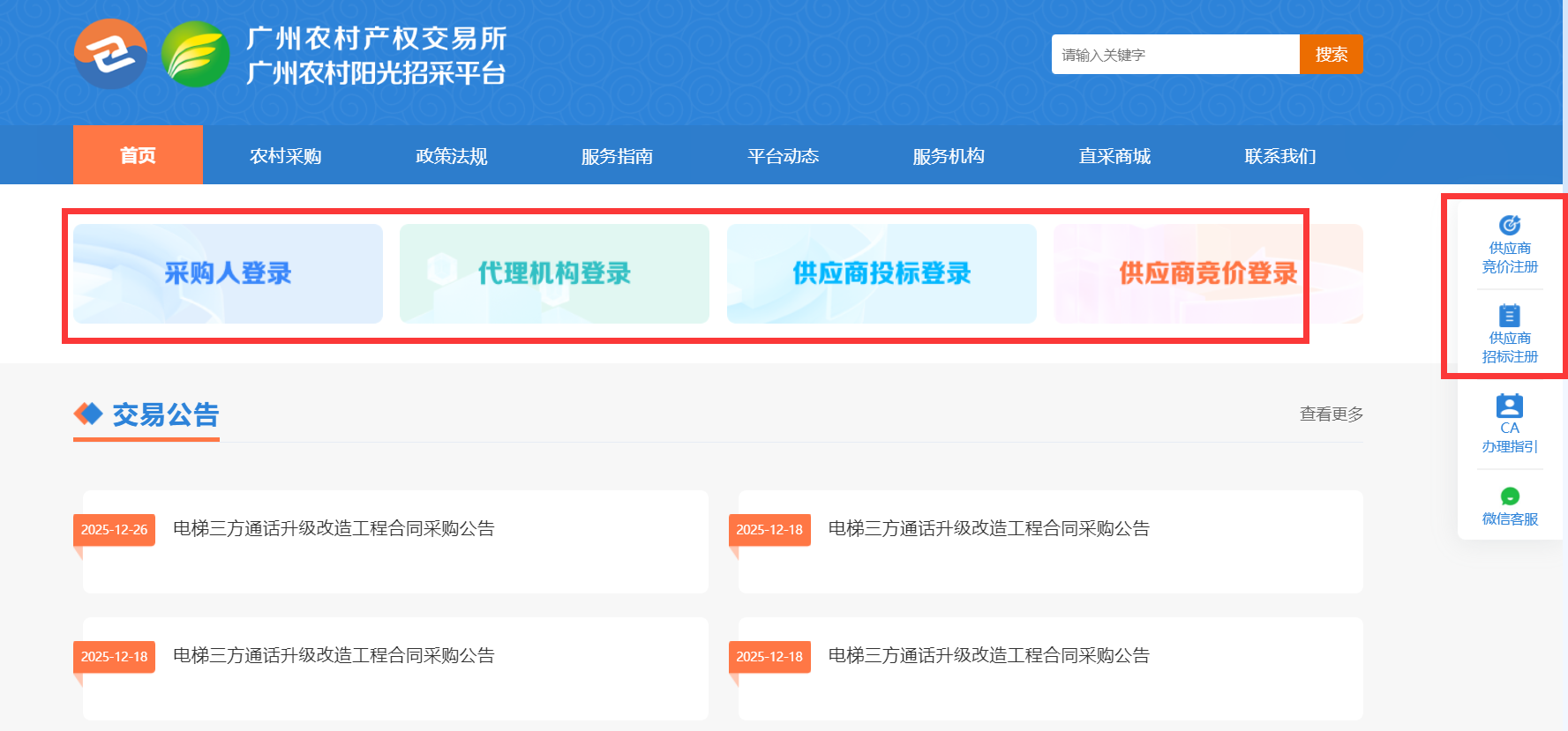Select 政策法规 in the navigation bar

451,156
